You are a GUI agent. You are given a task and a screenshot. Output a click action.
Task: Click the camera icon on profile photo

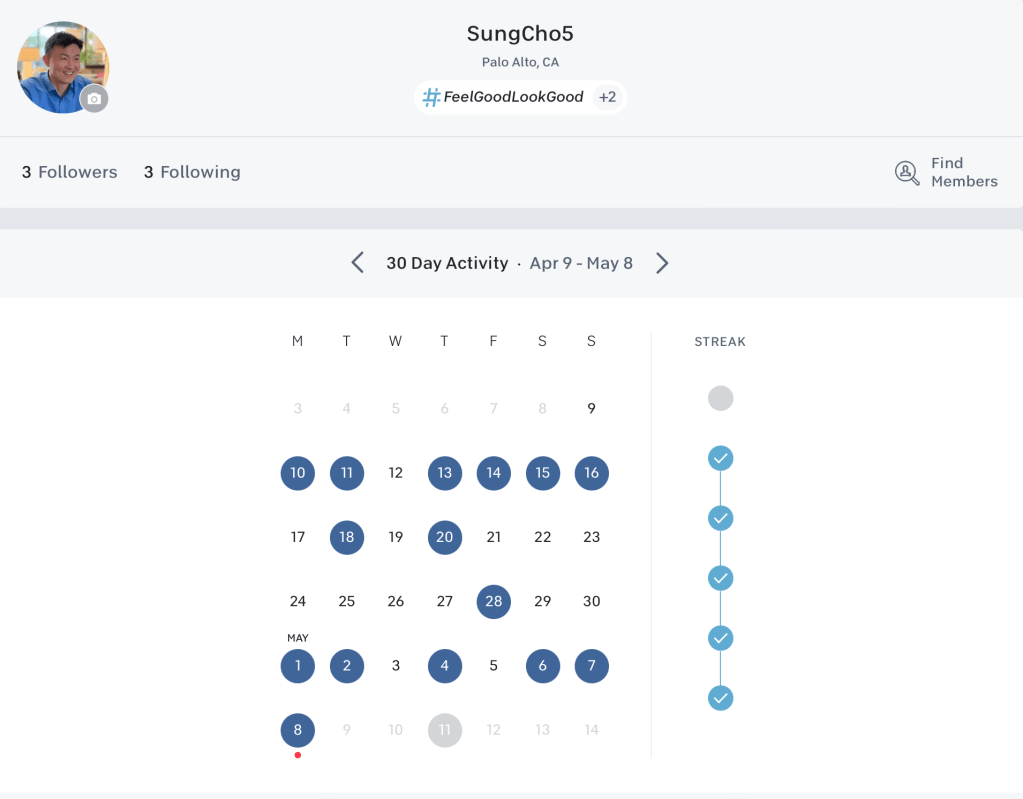point(94,99)
